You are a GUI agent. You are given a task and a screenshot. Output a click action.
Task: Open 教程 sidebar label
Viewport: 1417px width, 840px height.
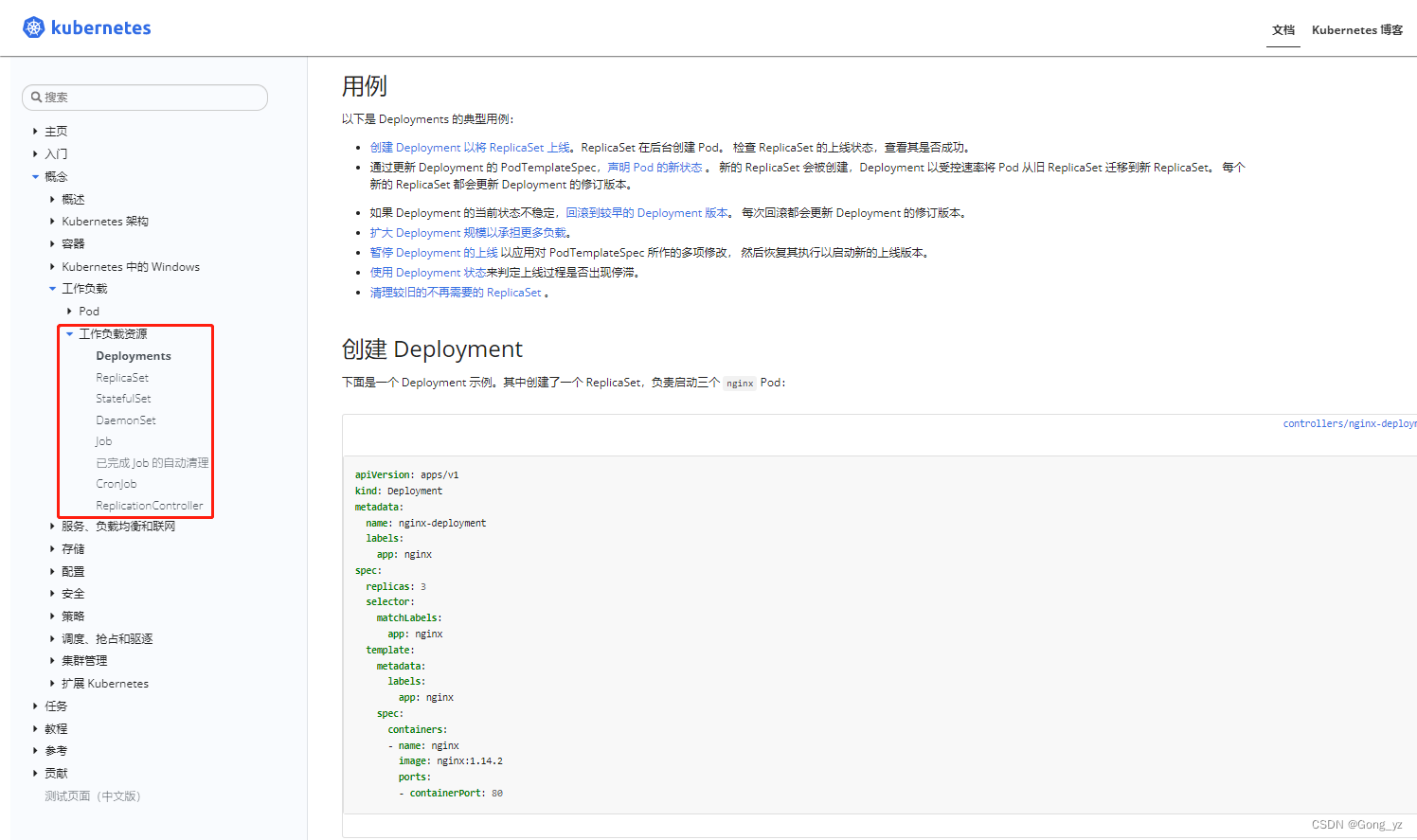[x=56, y=729]
